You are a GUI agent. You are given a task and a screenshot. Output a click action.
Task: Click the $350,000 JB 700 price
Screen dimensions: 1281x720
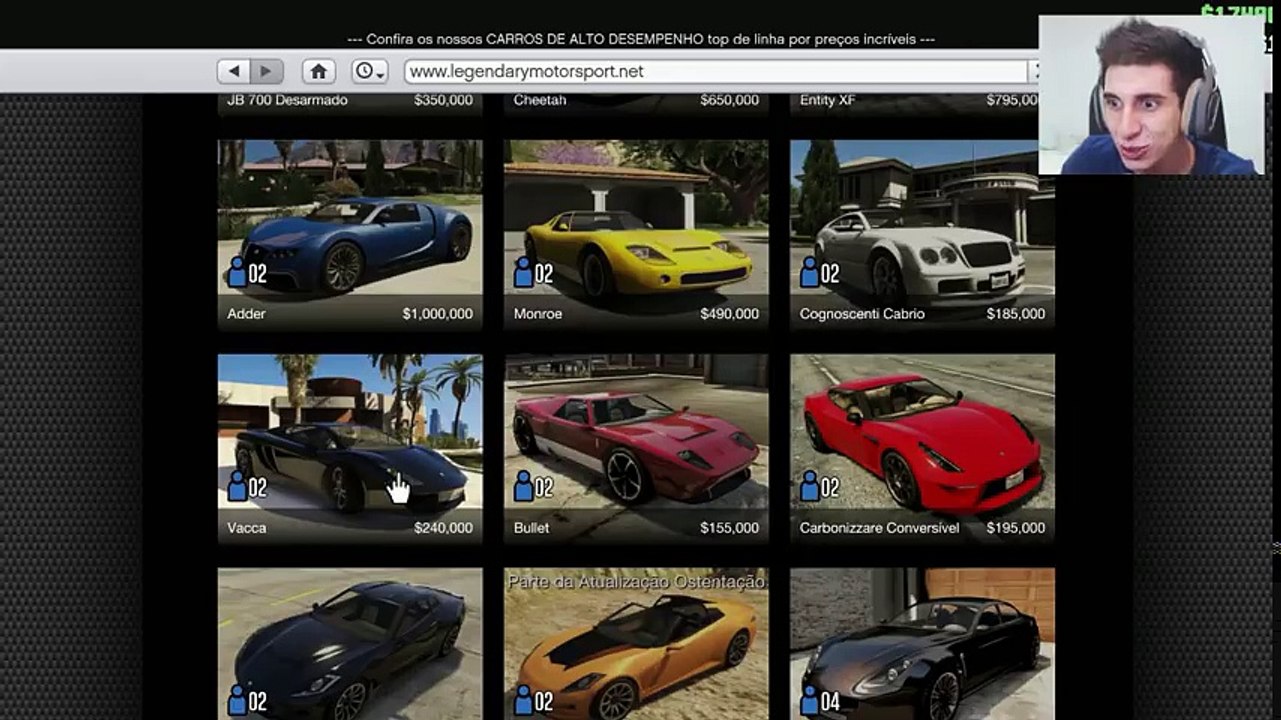444,100
